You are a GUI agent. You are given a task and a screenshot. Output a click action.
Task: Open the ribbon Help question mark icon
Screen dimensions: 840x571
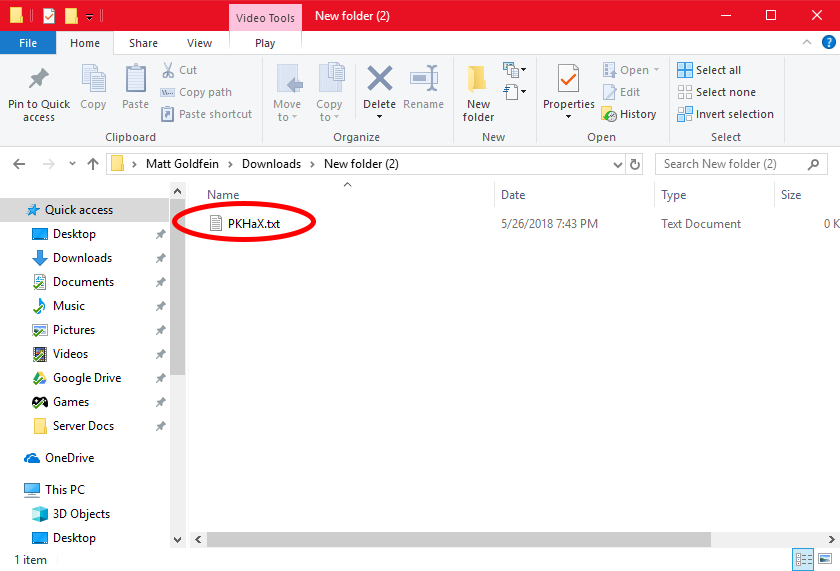pyautogui.click(x=827, y=43)
